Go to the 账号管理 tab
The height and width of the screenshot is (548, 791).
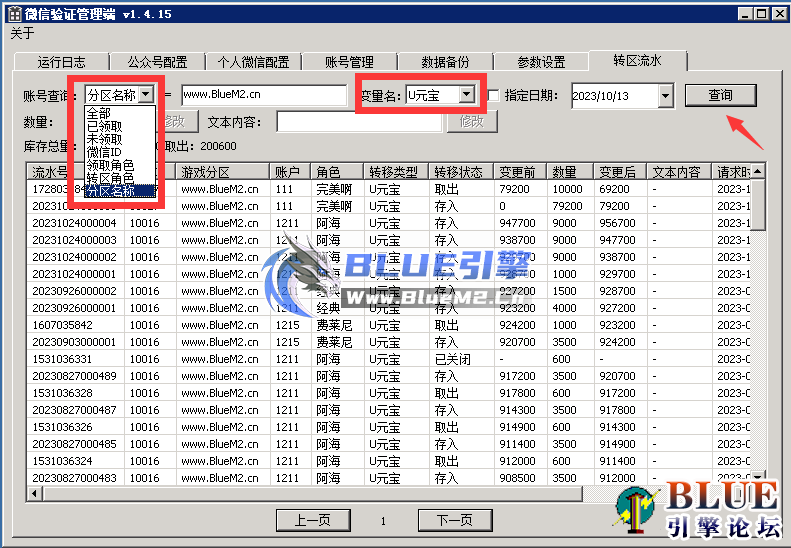(x=349, y=62)
